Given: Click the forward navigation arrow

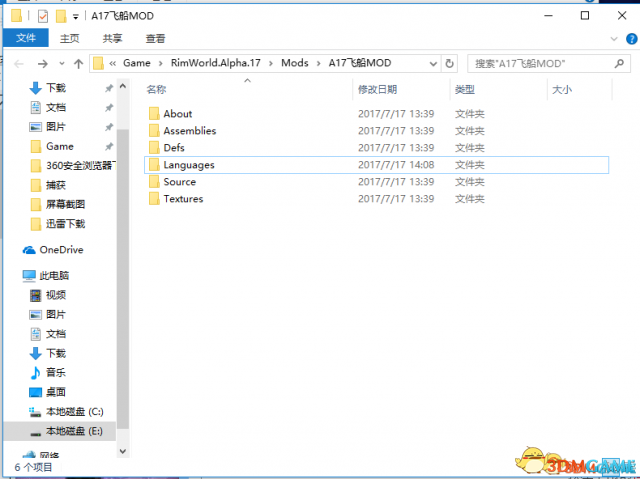Looking at the screenshot, I should [42, 64].
